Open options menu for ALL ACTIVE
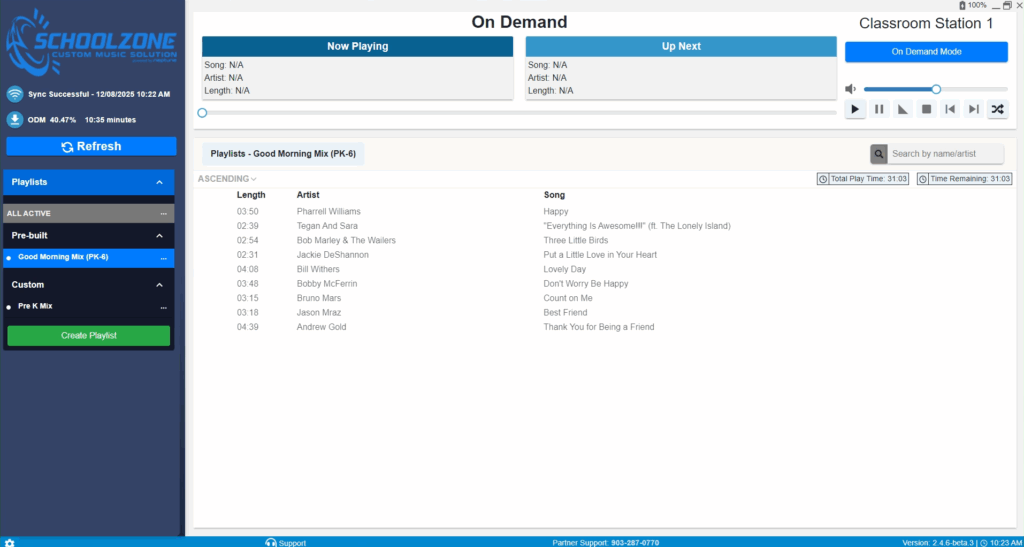 click(163, 213)
